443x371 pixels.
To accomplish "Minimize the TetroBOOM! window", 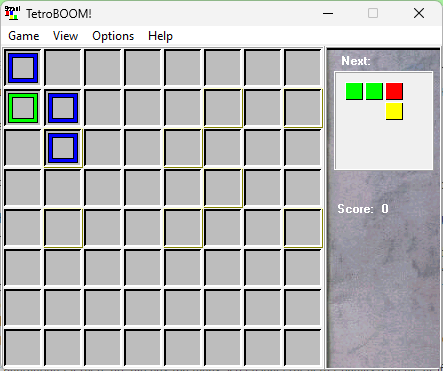I will [328, 13].
